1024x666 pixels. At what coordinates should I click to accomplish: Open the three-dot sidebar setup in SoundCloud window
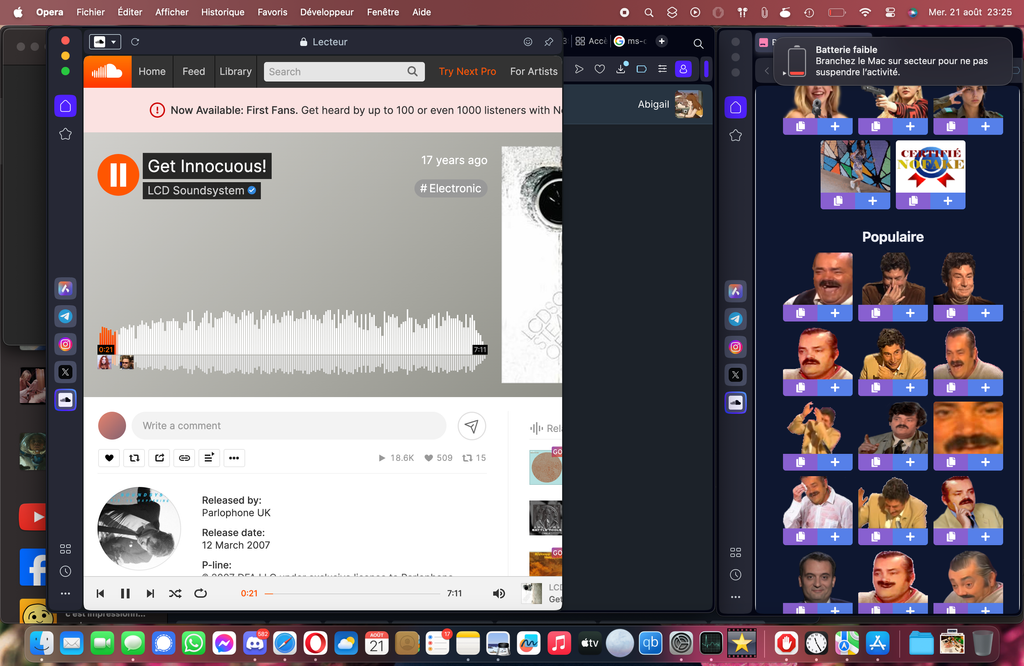point(65,594)
